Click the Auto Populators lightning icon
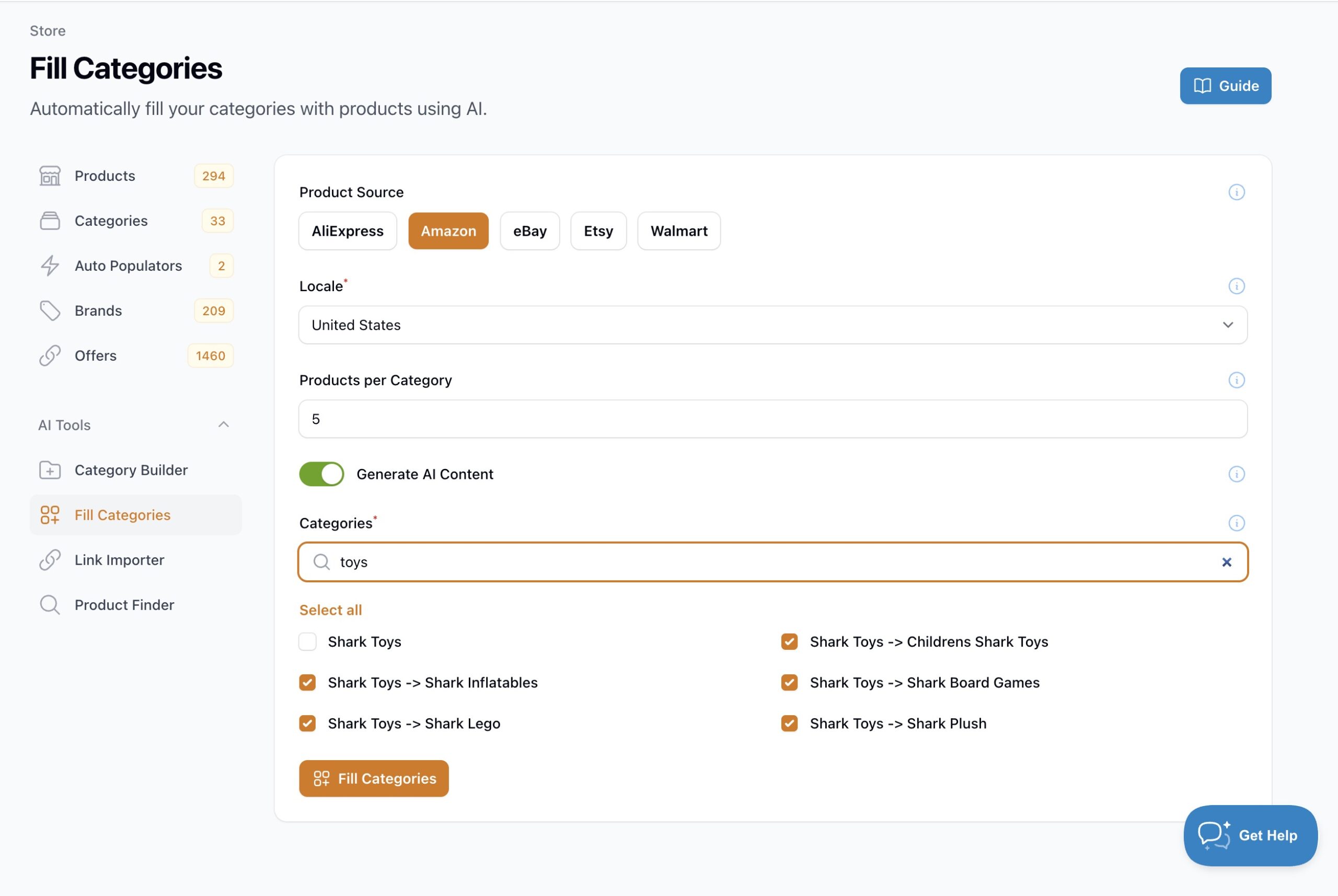This screenshot has width=1338, height=896. click(50, 266)
